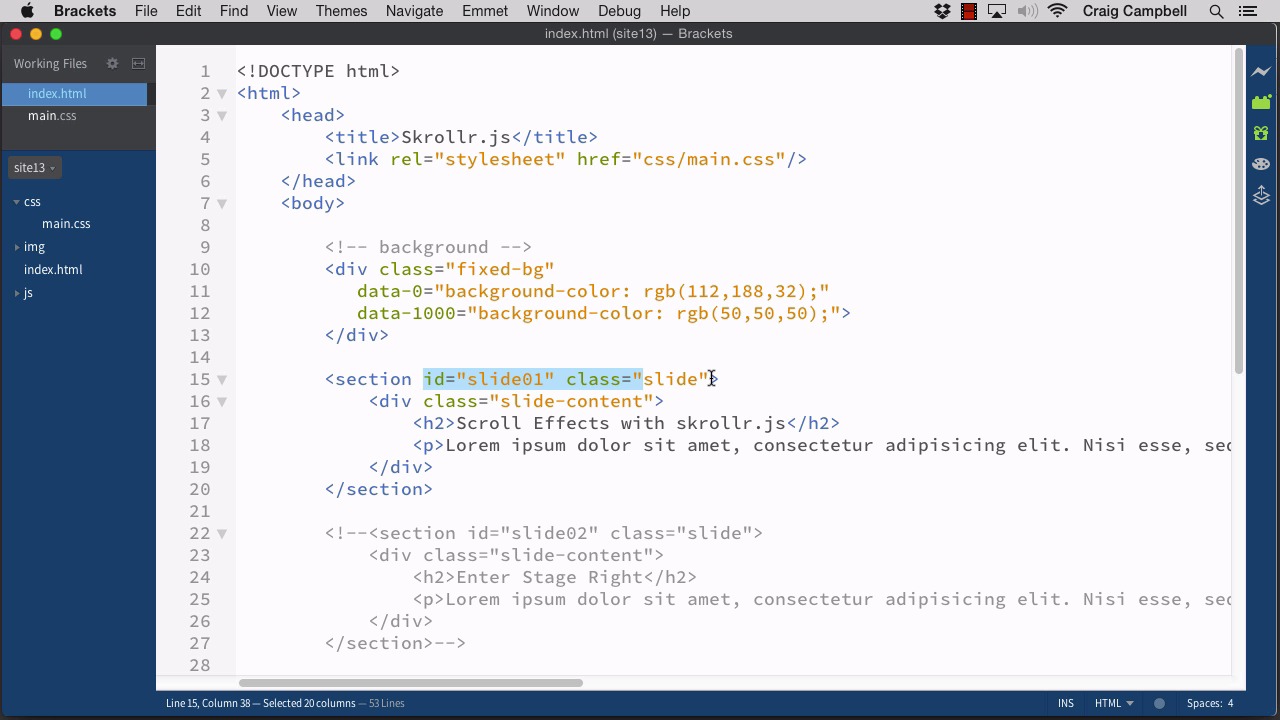Open the Navigate menu
This screenshot has height=720, width=1280.
pos(414,11)
